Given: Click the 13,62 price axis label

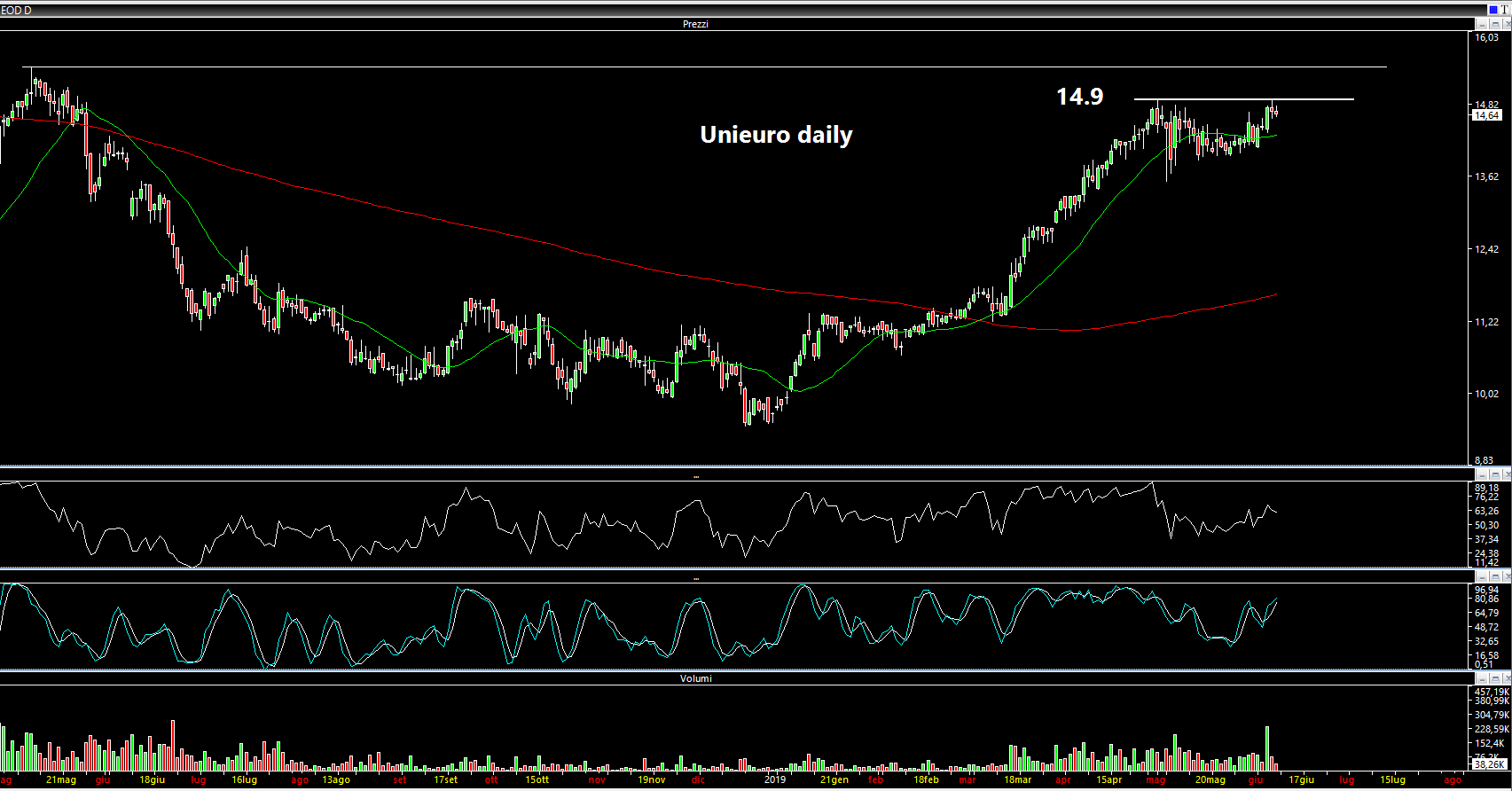Looking at the screenshot, I should pyautogui.click(x=1486, y=176).
